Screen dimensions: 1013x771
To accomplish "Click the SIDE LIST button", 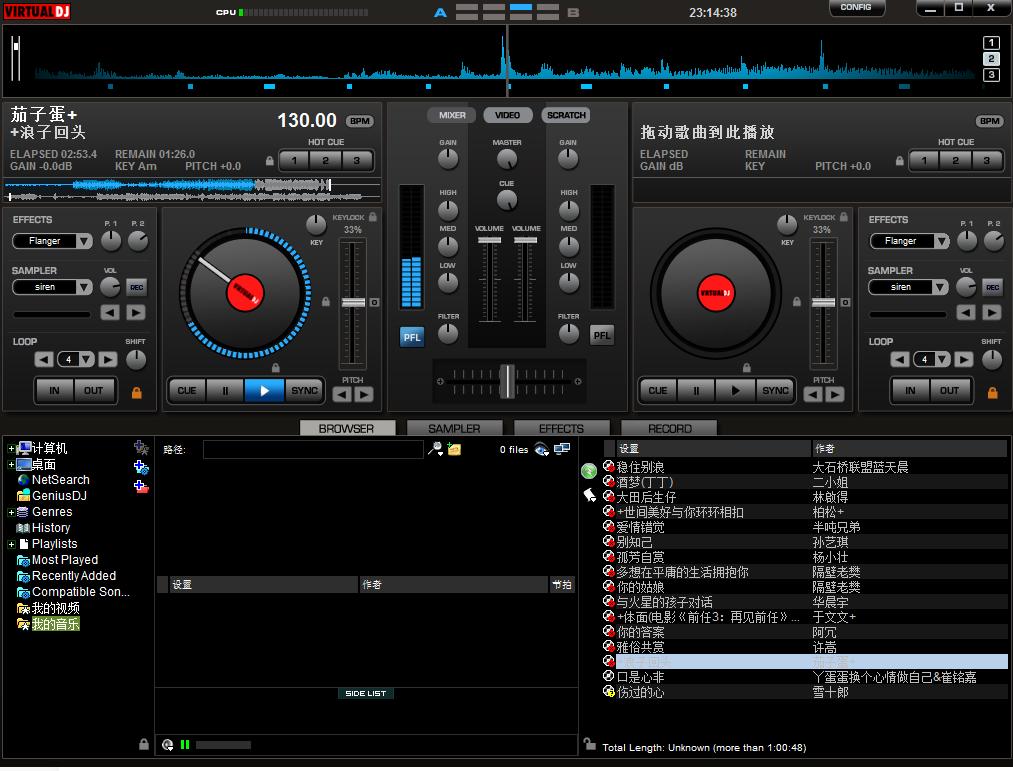I will pyautogui.click(x=366, y=693).
